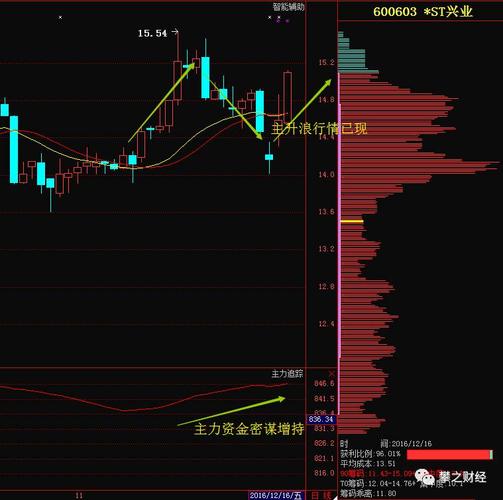
Task: Click the lime arrow in 主力追踪 panel
Action: (231, 411)
